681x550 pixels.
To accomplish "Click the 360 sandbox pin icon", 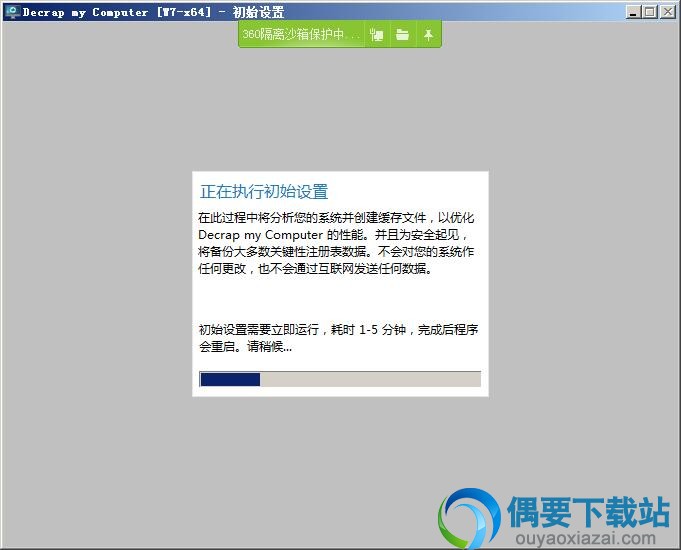I will [x=428, y=34].
